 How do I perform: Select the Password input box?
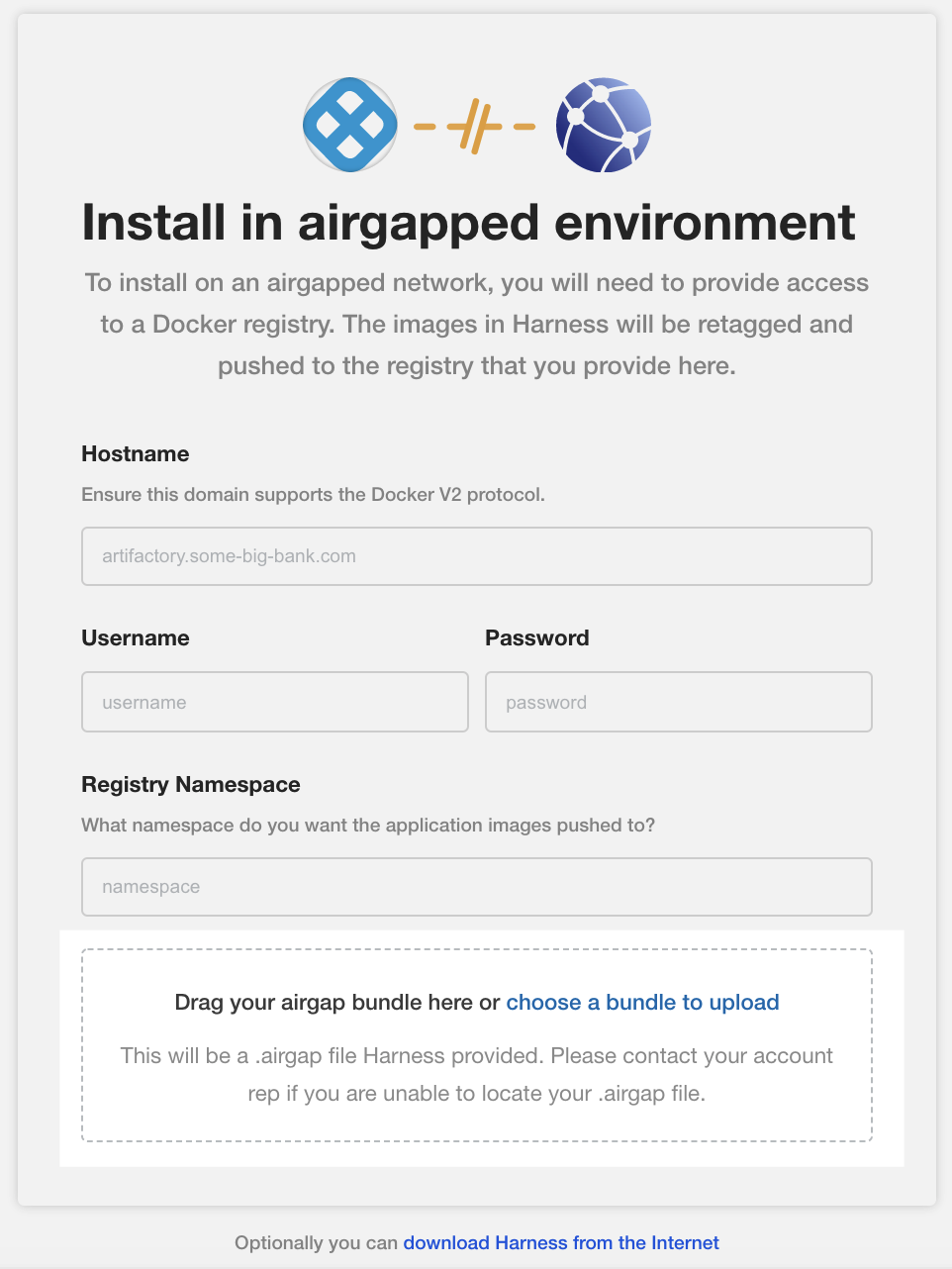pos(679,702)
